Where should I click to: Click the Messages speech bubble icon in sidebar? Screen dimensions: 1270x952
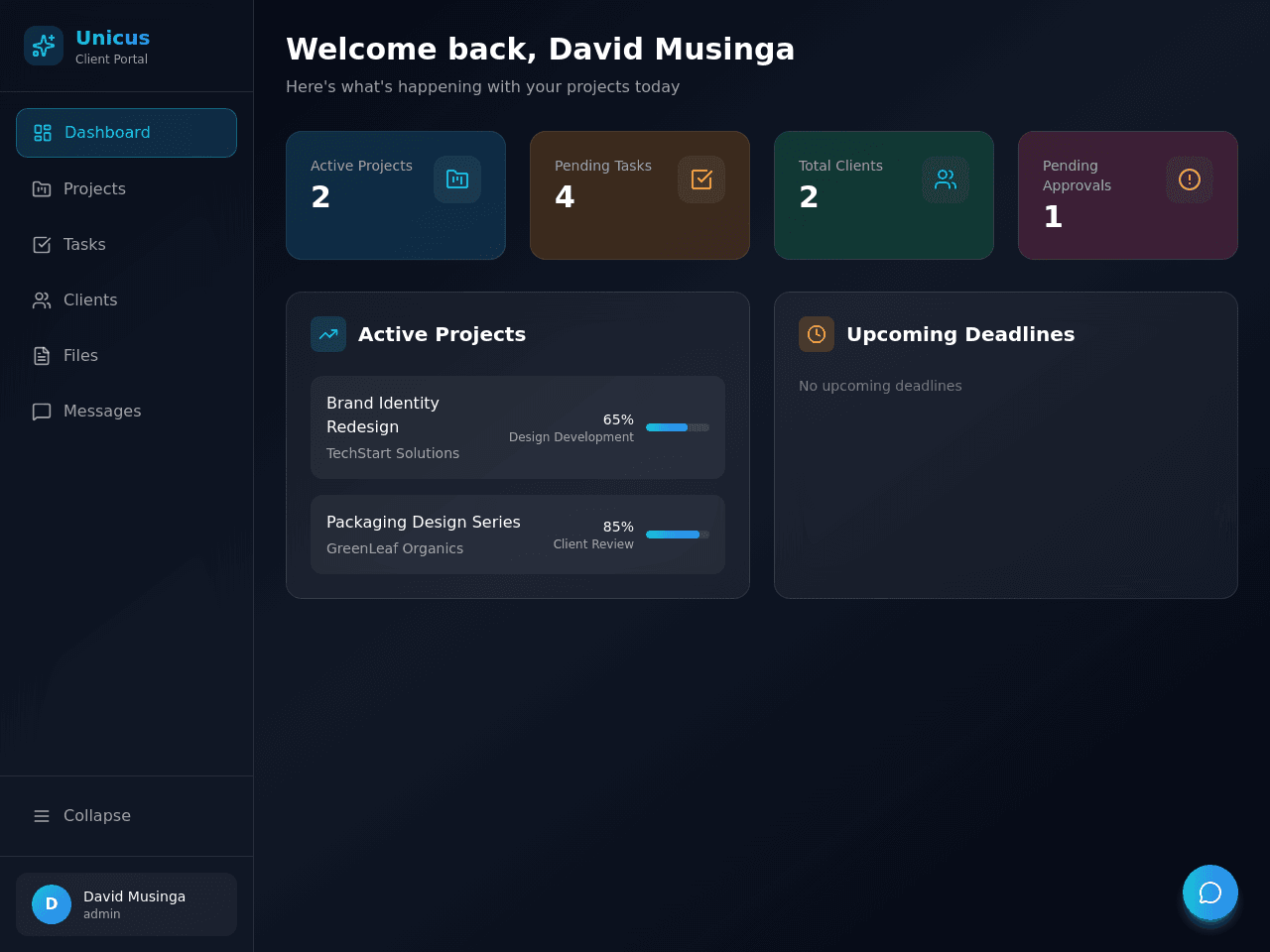pyautogui.click(x=42, y=411)
